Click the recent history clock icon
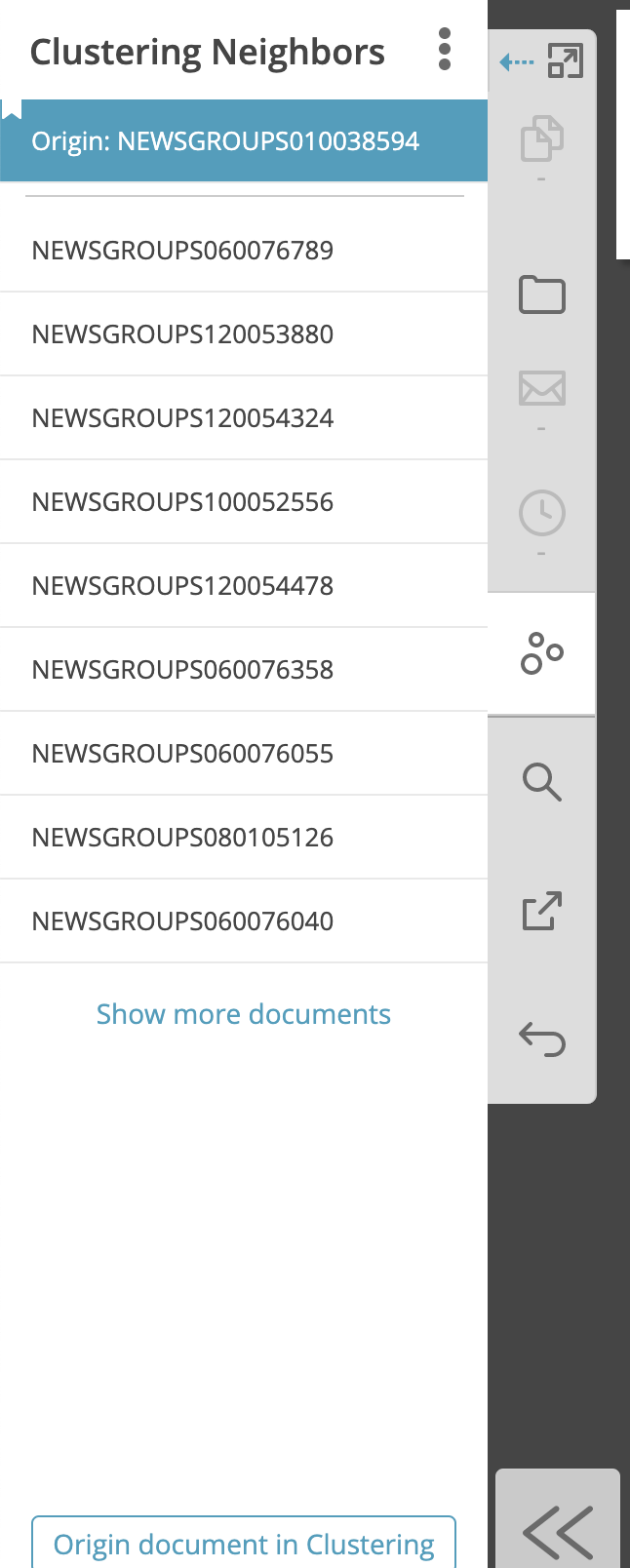The height and width of the screenshot is (1568, 630). click(x=542, y=512)
